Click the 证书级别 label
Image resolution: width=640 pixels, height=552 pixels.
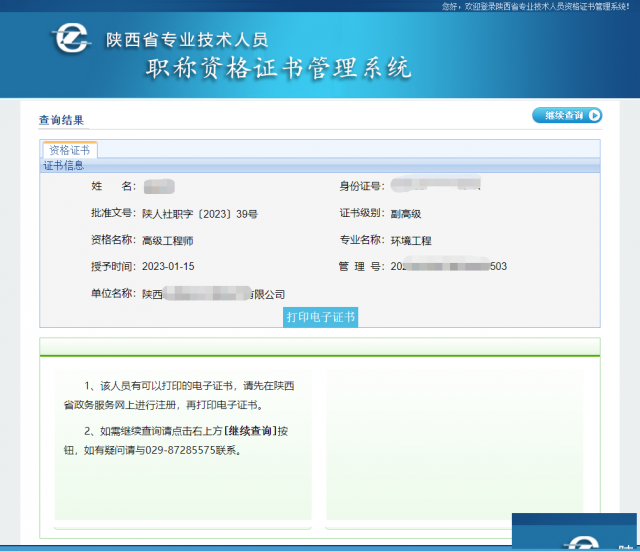click(x=362, y=213)
